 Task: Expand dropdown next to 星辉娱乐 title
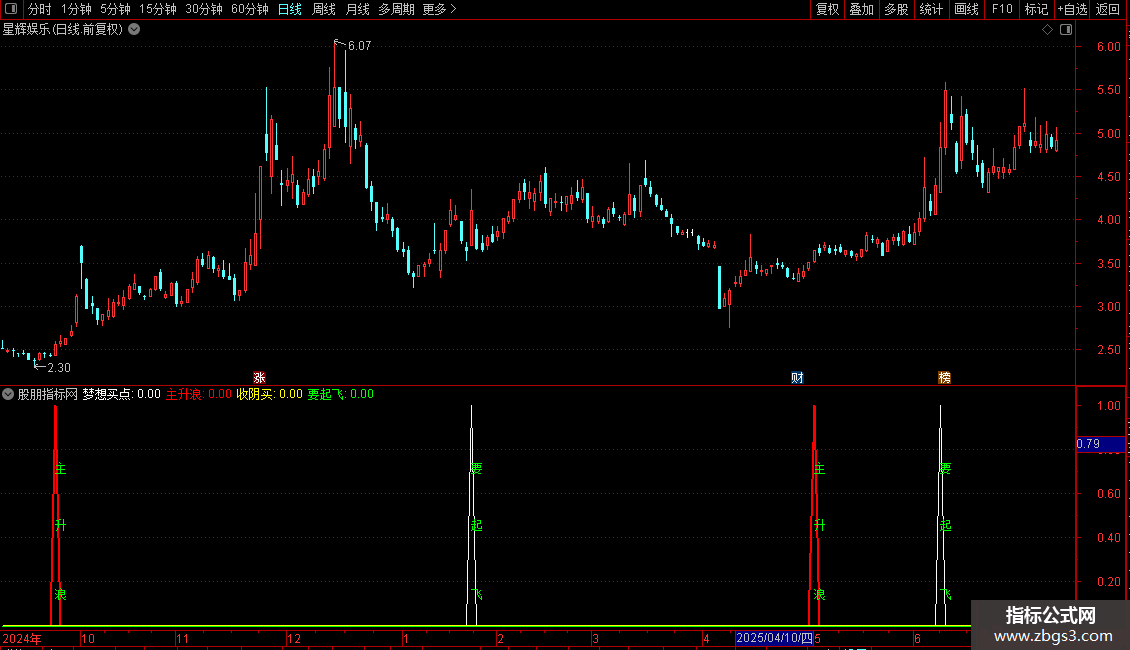click(134, 30)
